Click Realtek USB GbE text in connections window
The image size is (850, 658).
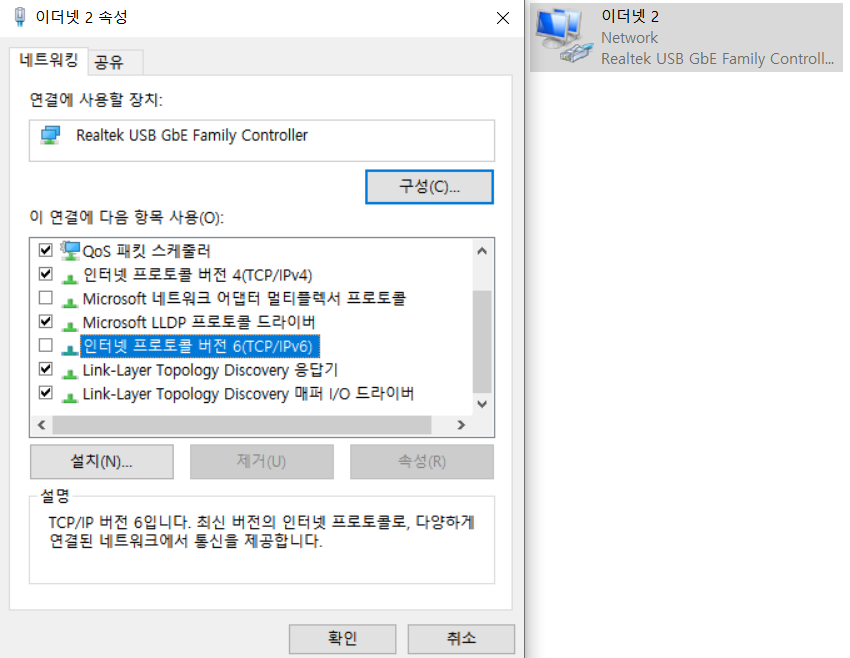pos(717,59)
